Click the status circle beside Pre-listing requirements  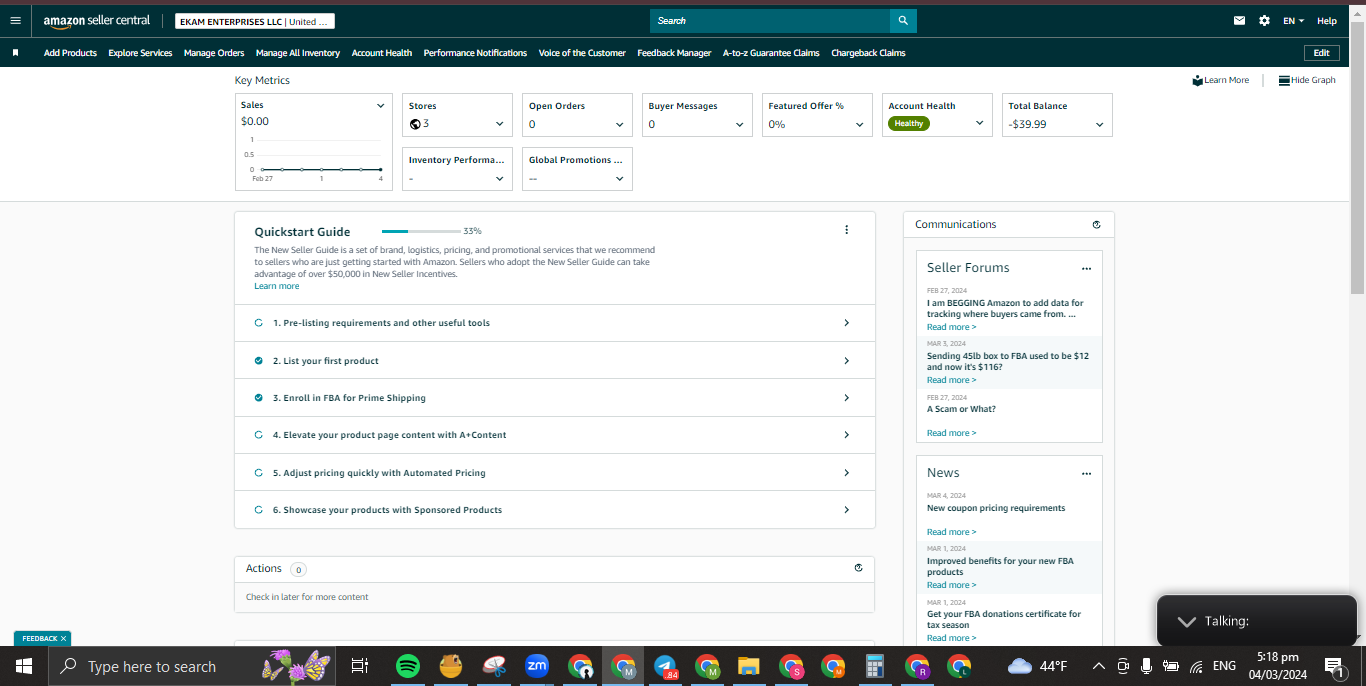(x=259, y=323)
